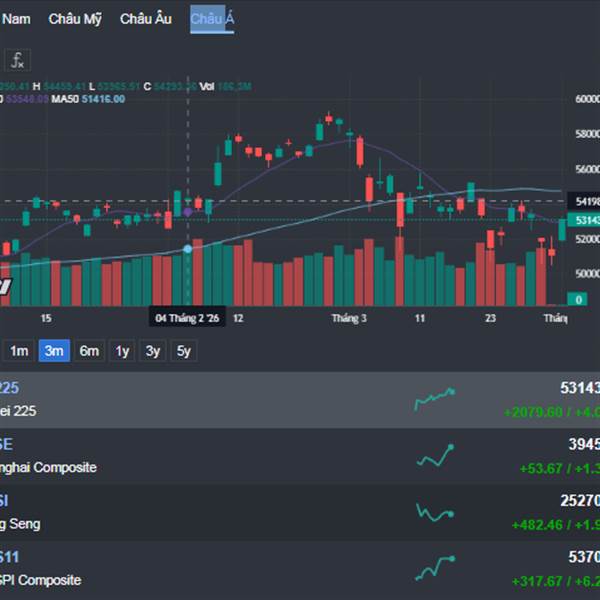Click the +482.46 change value for Hang Seng
This screenshot has height=600, width=600.
point(537,525)
